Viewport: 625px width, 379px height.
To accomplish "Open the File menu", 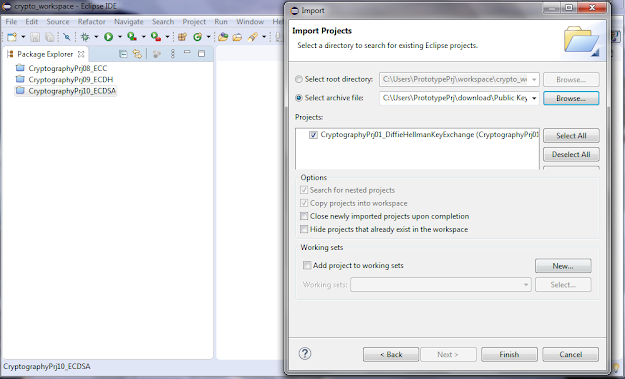I will click(11, 22).
